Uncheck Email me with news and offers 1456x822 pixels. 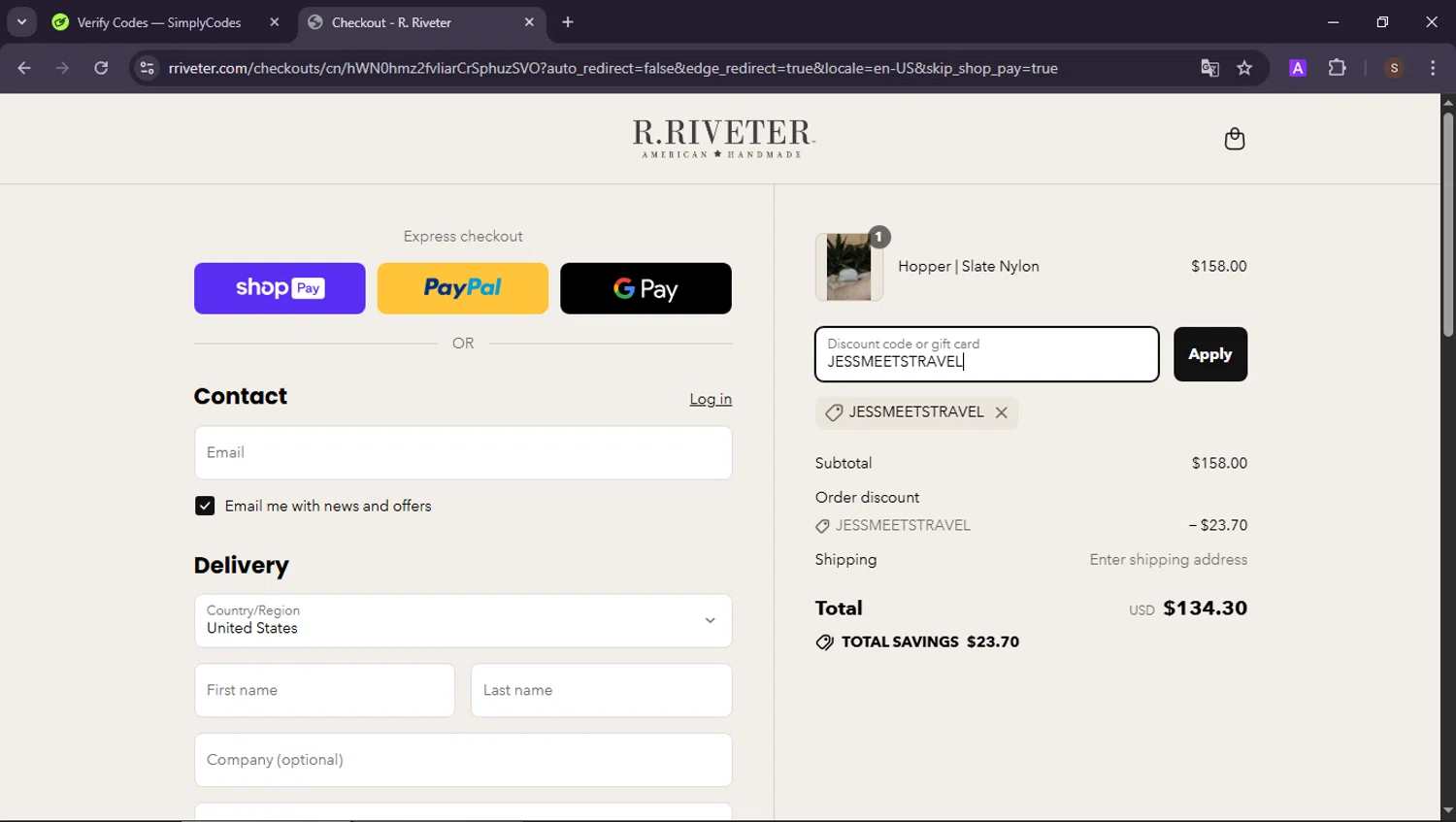[x=205, y=506]
